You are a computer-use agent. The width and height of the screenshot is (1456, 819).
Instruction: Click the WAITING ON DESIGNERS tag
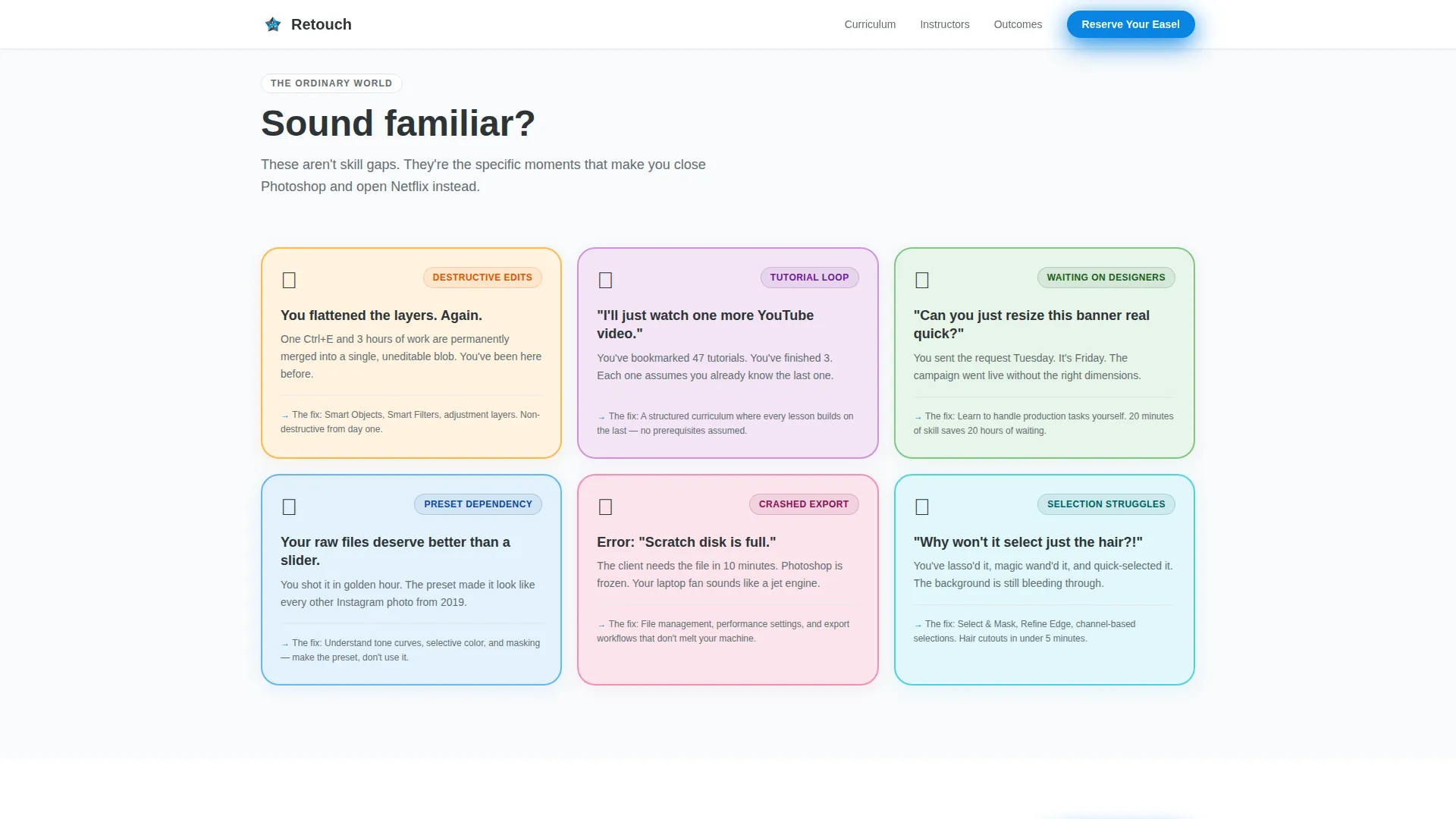tap(1106, 278)
